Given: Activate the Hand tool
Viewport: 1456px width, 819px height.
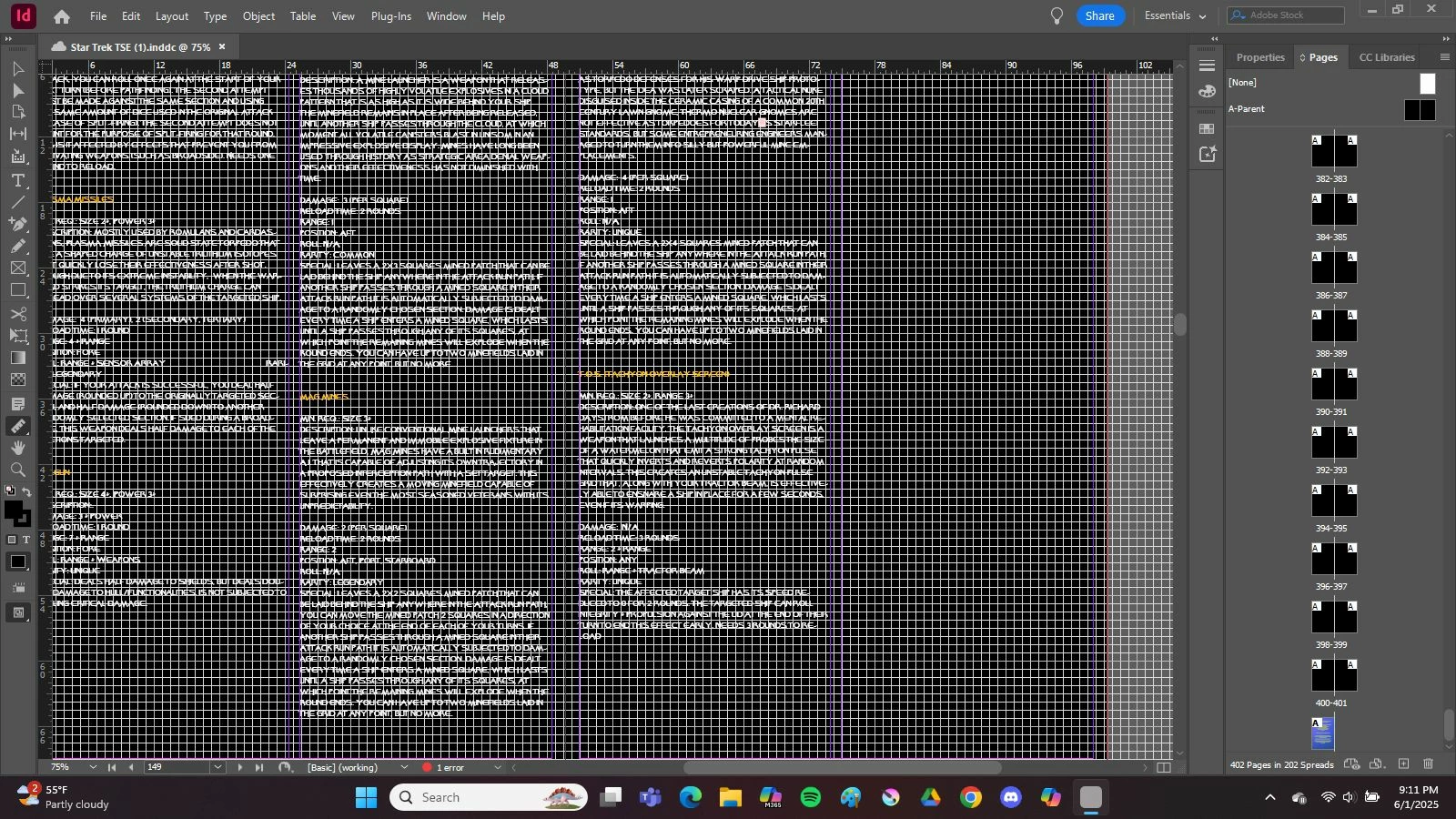Looking at the screenshot, I should (18, 448).
